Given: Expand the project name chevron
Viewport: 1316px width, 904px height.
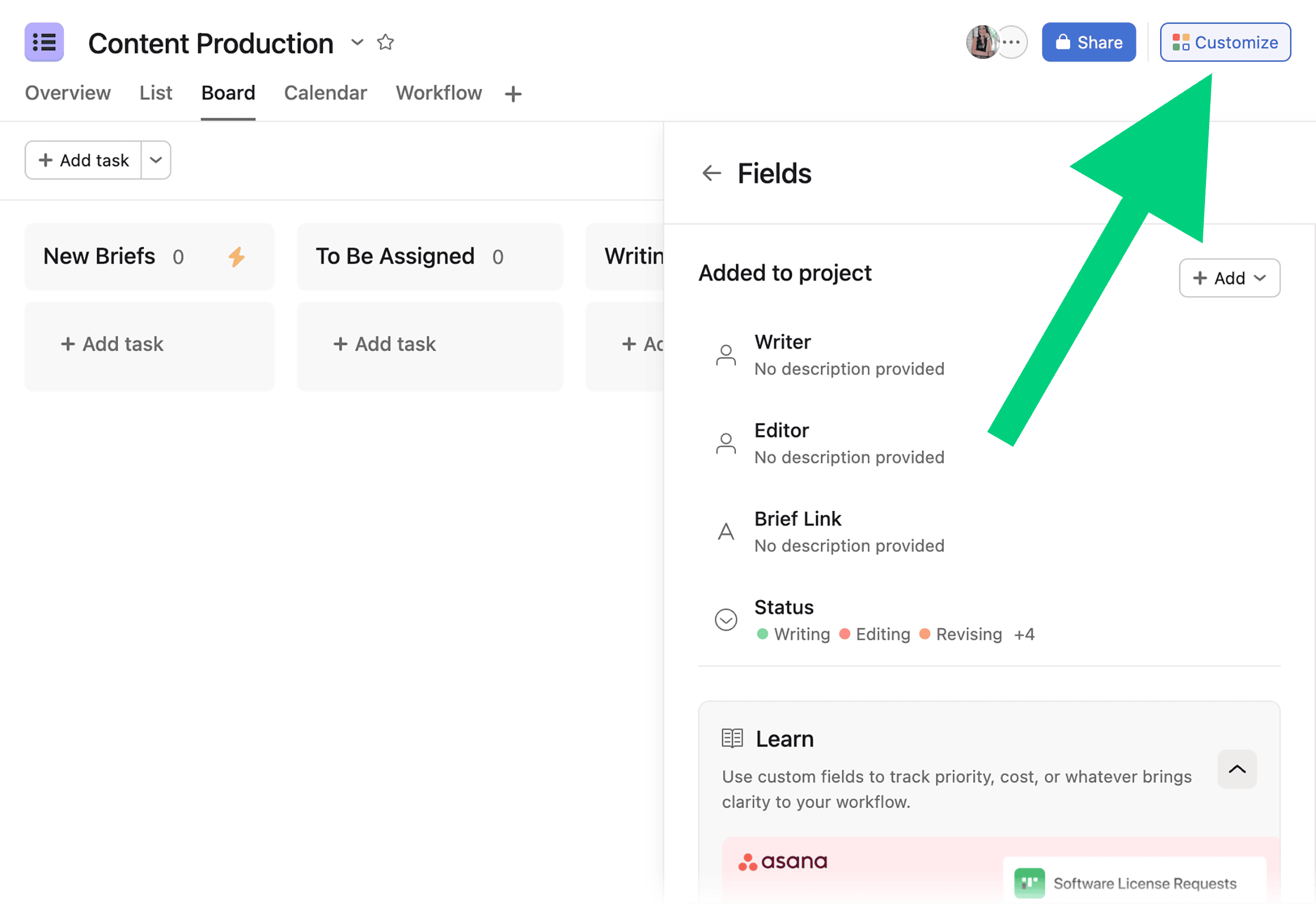Looking at the screenshot, I should click(357, 43).
